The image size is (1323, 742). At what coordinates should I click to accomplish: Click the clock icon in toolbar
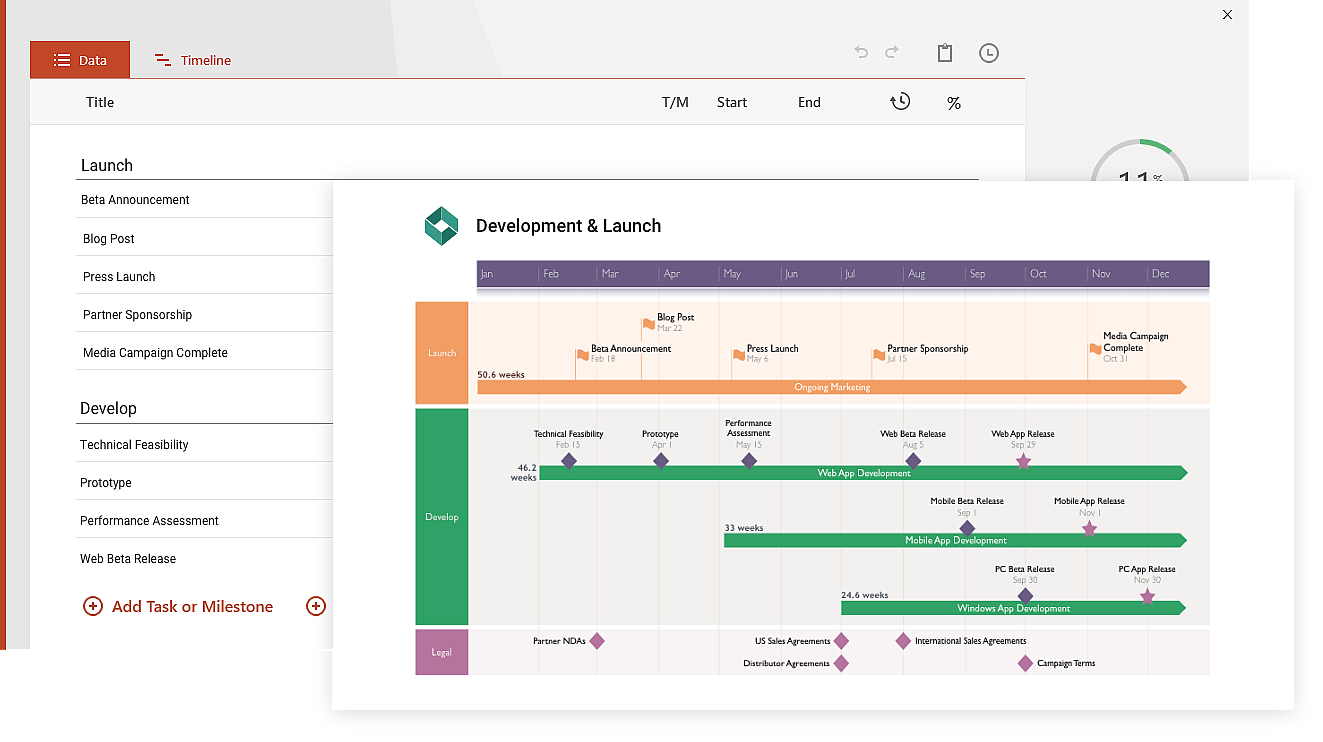[x=988, y=53]
